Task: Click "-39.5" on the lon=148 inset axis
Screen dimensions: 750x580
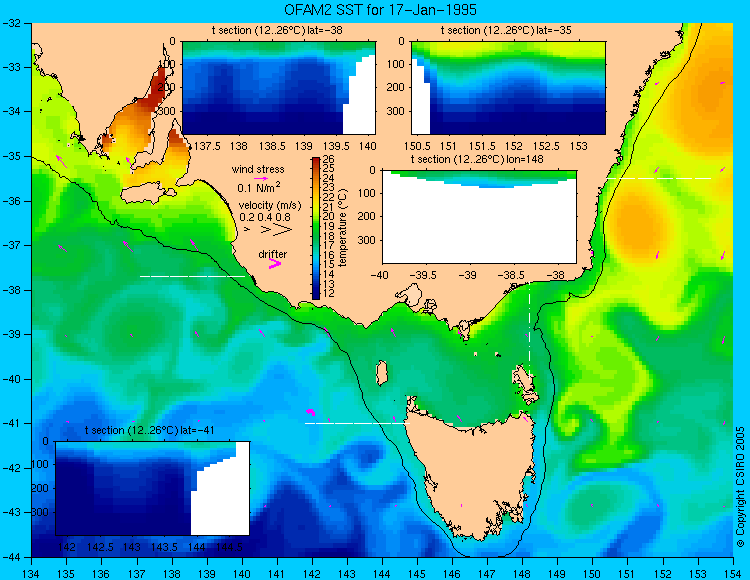Action: pyautogui.click(x=421, y=275)
